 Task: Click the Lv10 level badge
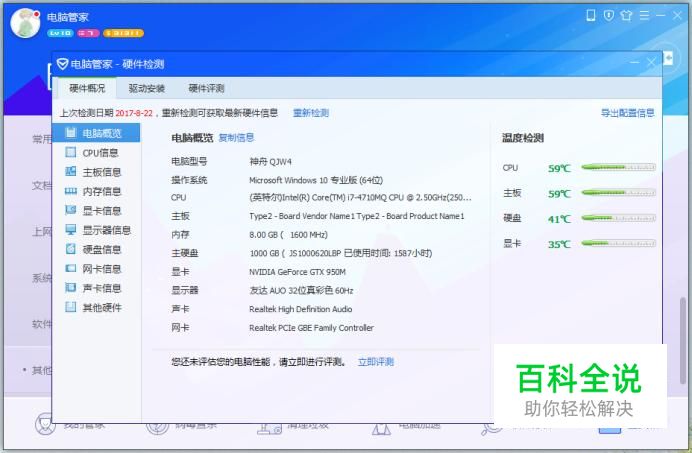(x=60, y=33)
